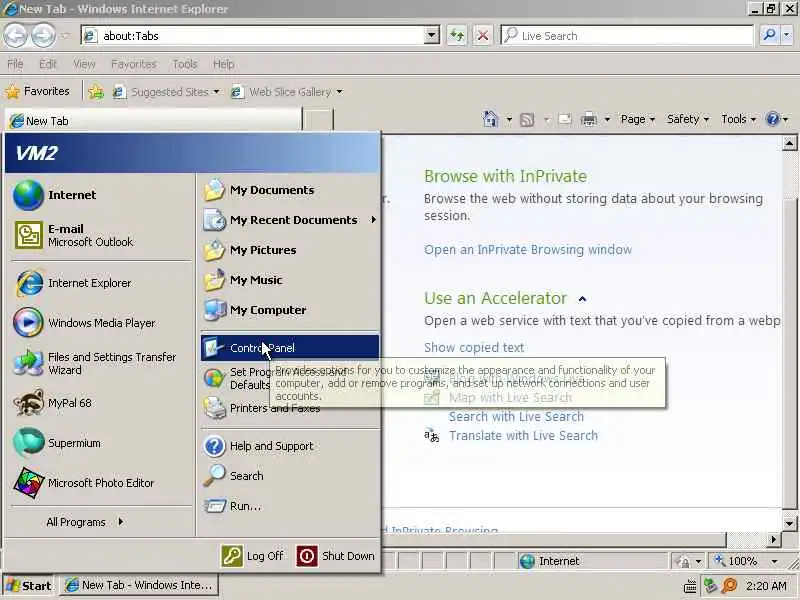Open the Tools menu in menu bar
The width and height of the screenshot is (800, 600).
(x=185, y=64)
